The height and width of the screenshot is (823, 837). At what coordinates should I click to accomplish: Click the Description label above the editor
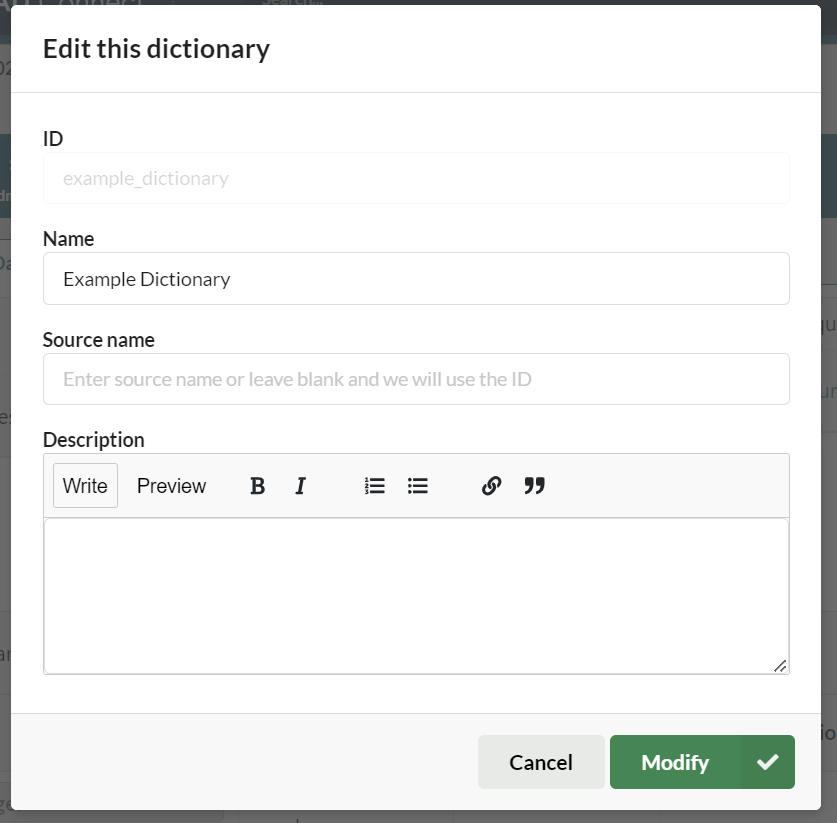pyautogui.click(x=93, y=440)
